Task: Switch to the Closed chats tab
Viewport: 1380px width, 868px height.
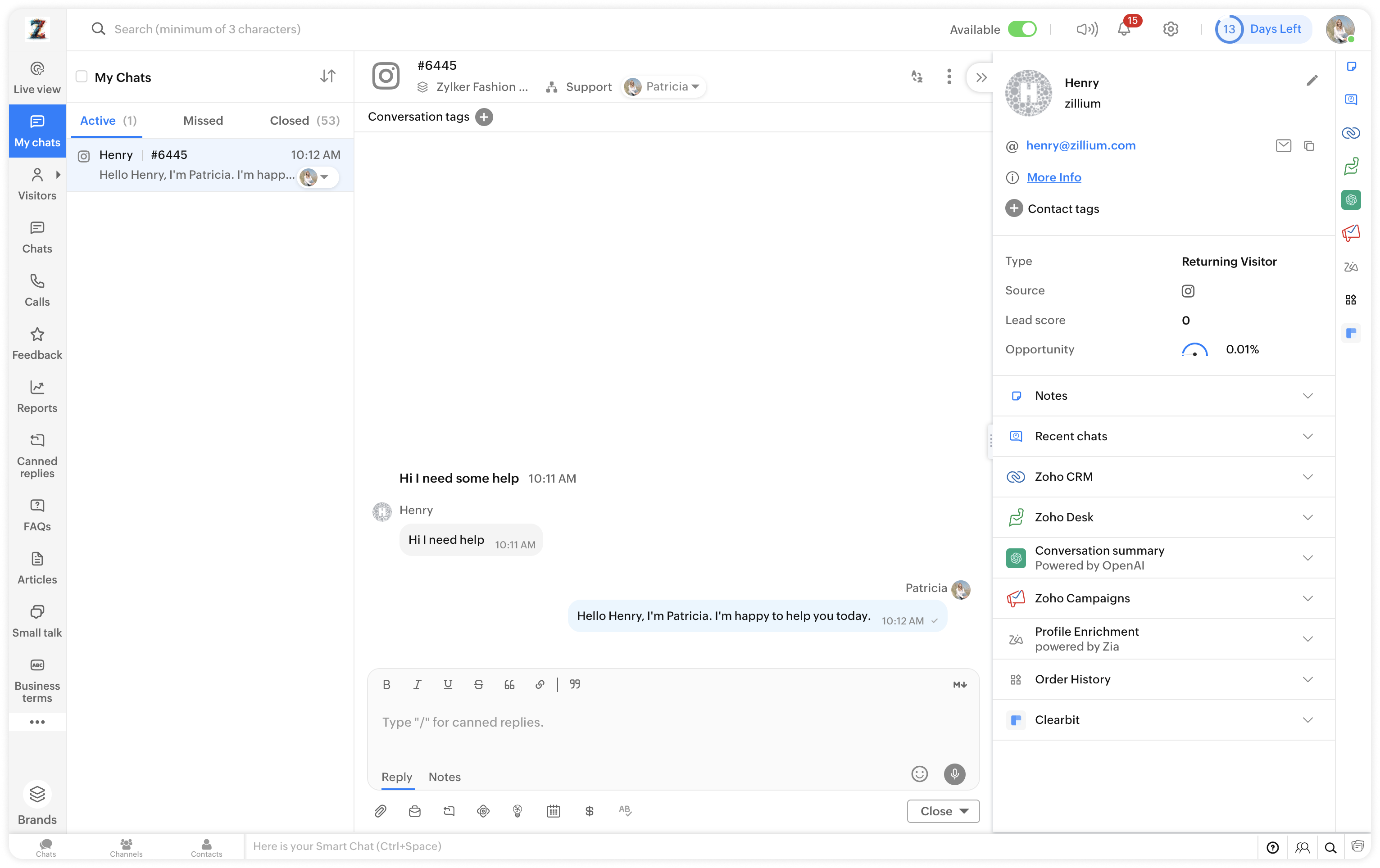Action: point(304,120)
